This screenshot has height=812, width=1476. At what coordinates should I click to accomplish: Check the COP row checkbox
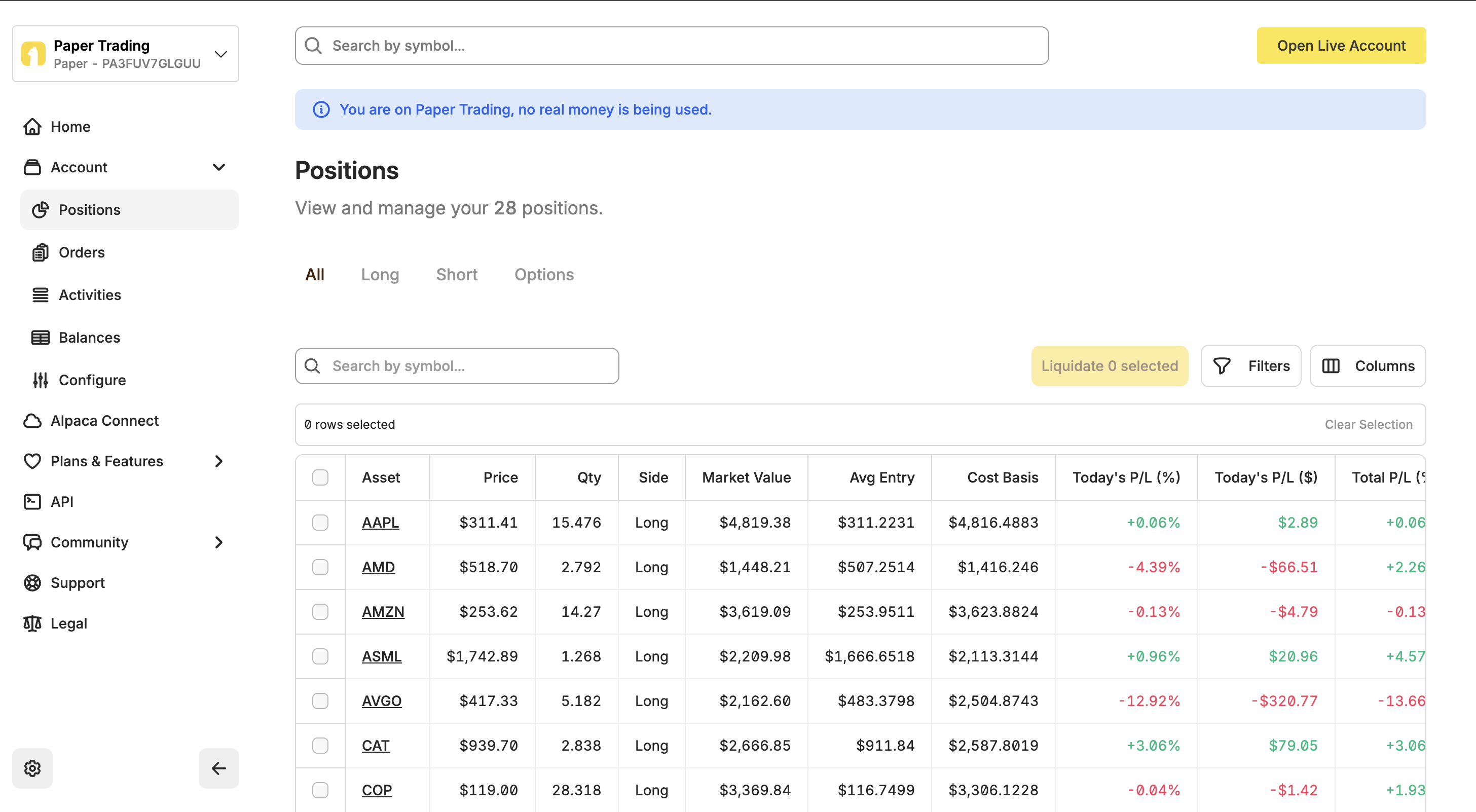(320, 790)
